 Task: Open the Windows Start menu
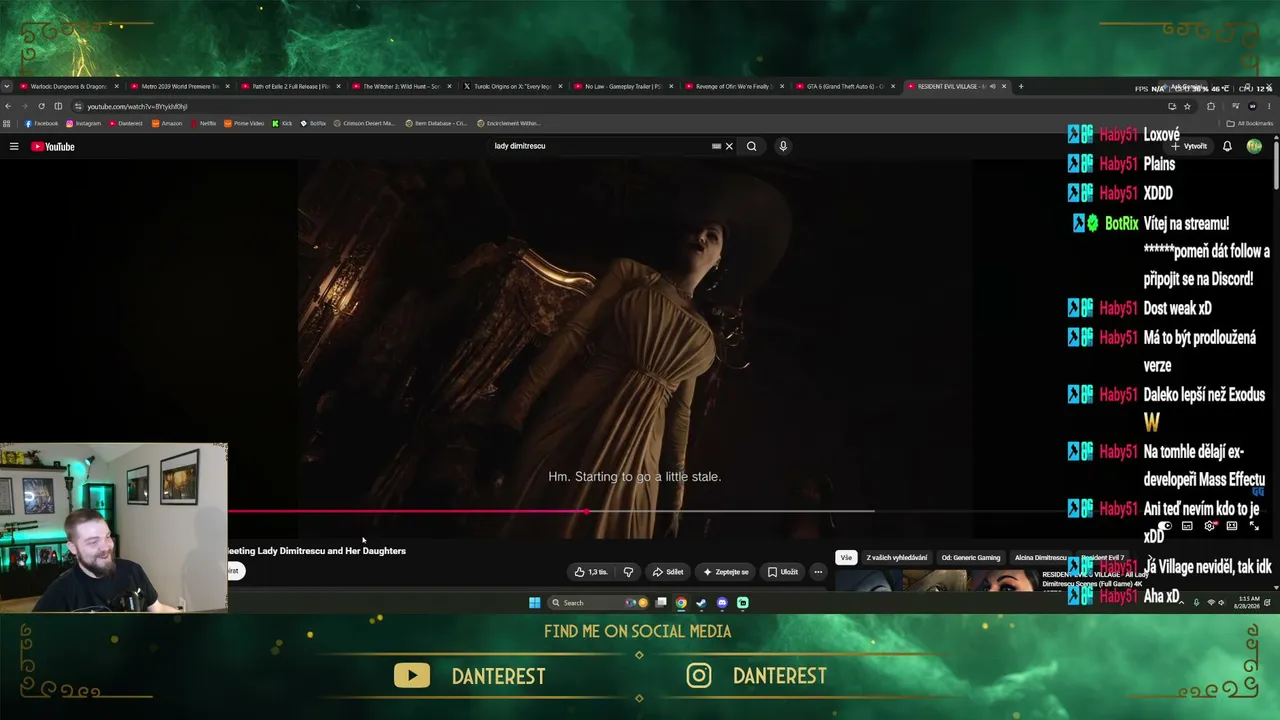click(535, 603)
